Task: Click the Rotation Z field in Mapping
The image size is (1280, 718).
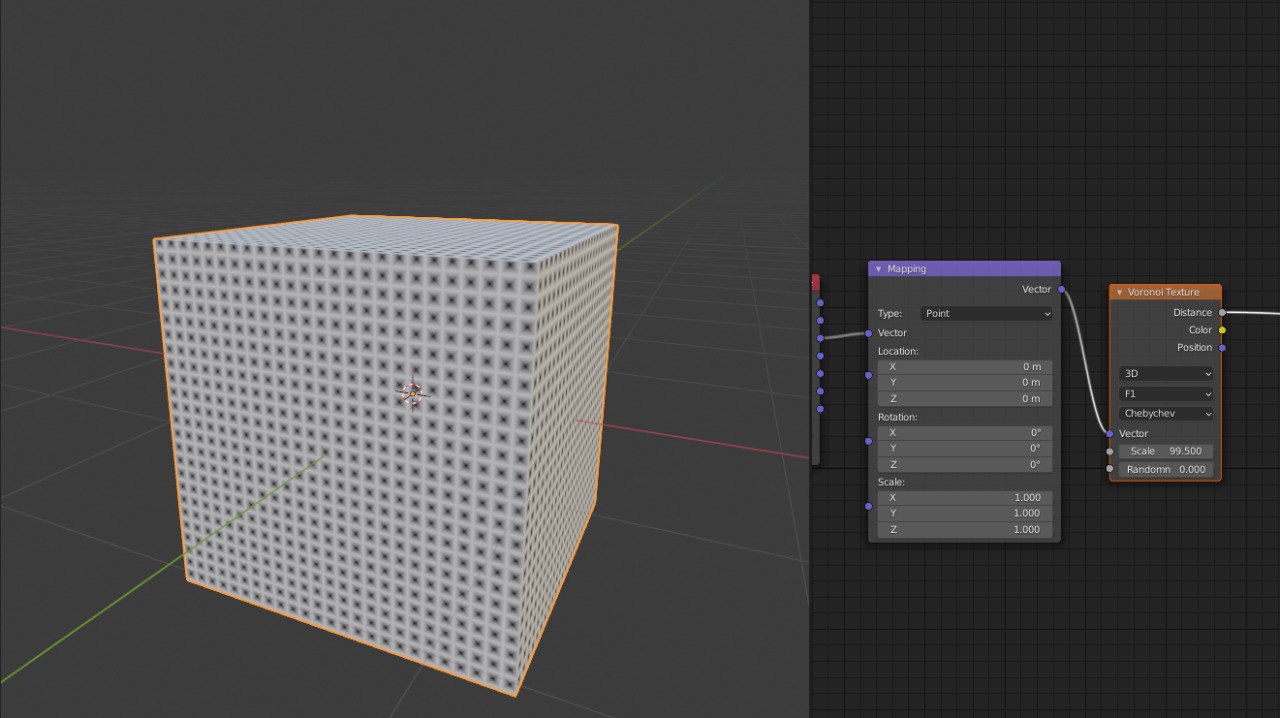Action: (x=964, y=464)
